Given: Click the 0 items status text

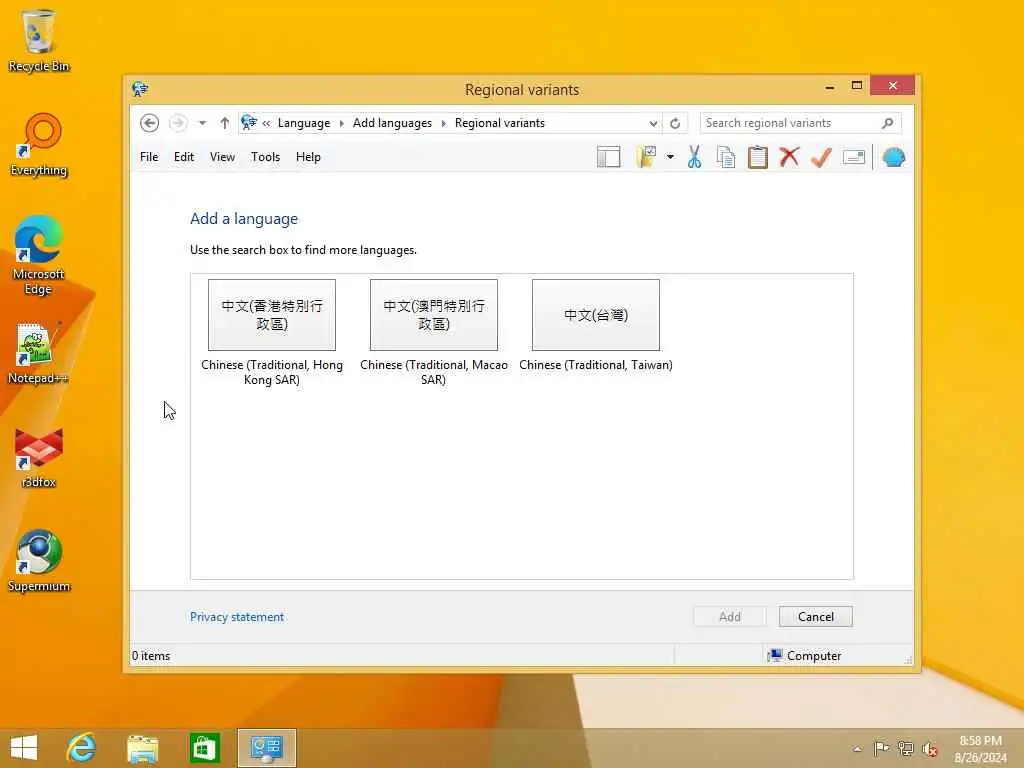Looking at the screenshot, I should 151,656.
